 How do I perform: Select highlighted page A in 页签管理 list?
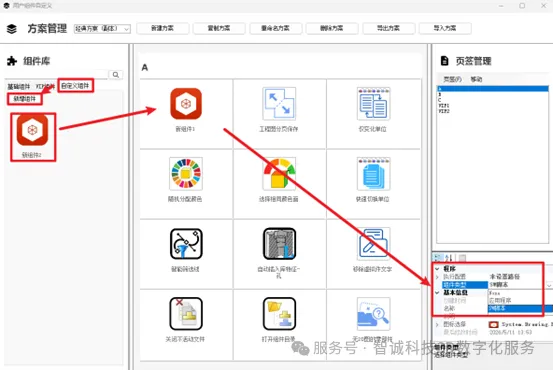coord(492,89)
